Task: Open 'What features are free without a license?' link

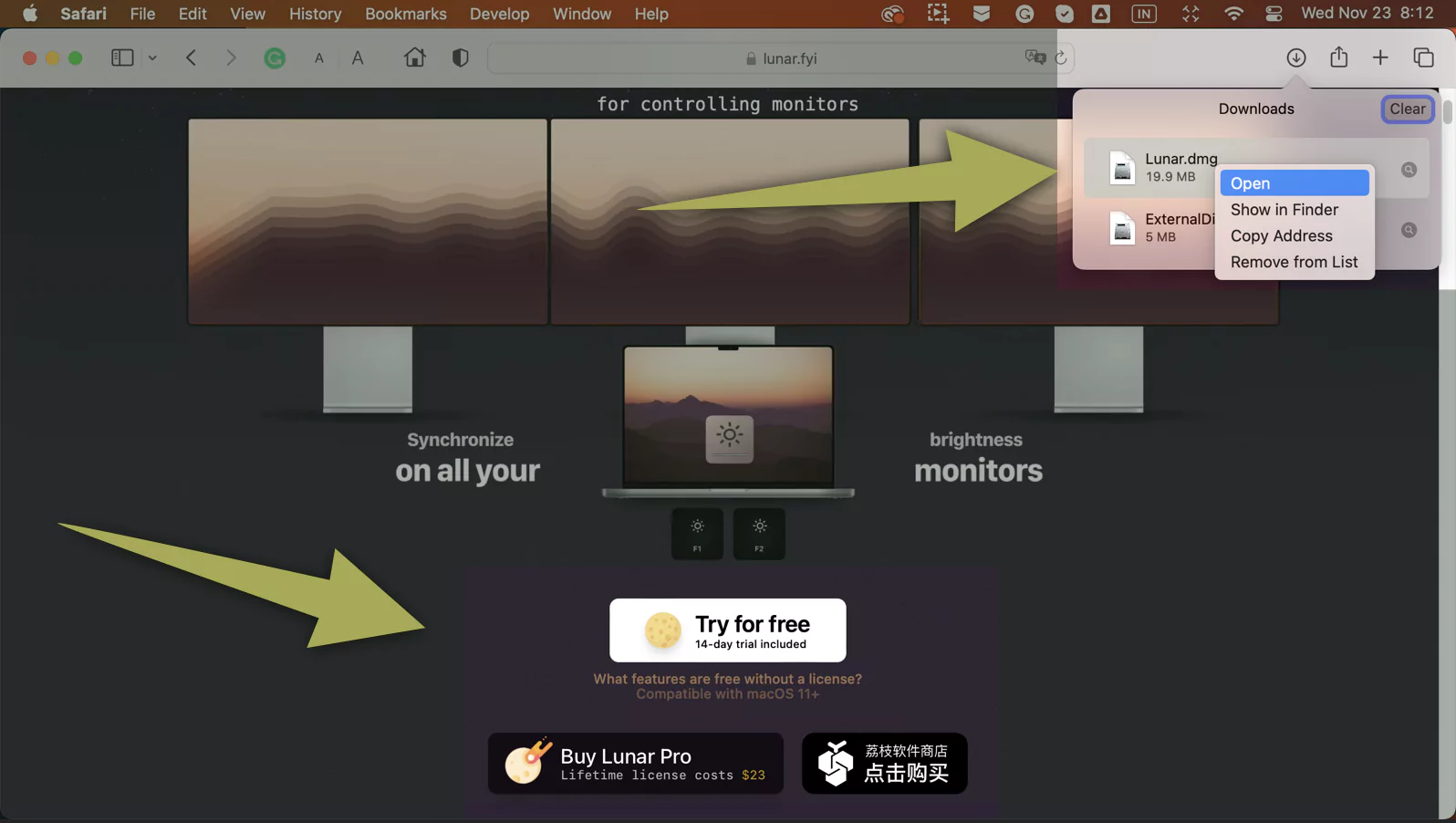Action: [727, 679]
